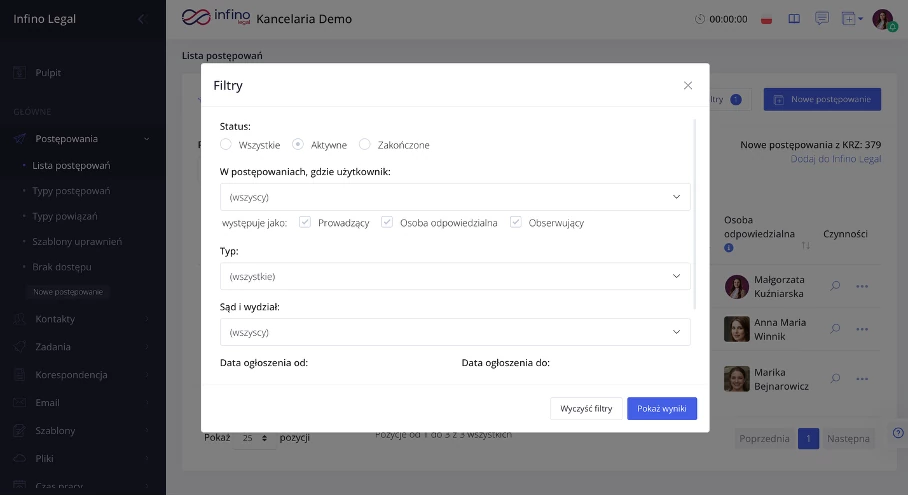Click the 00:00:00 timer clock icon

[x=700, y=19]
